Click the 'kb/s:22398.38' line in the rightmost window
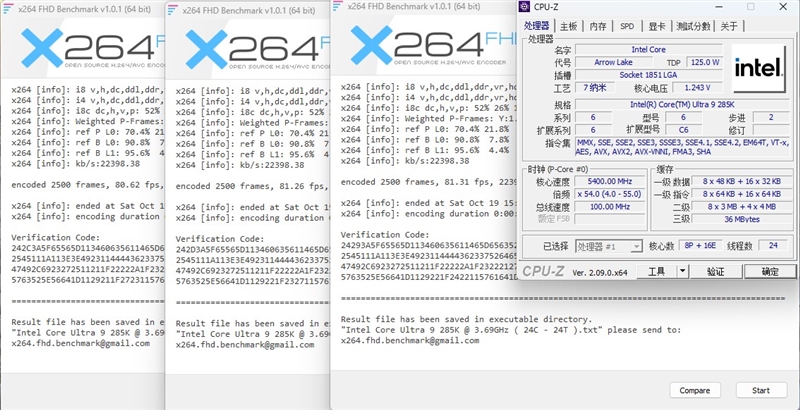This screenshot has width=800, height=410. [405, 161]
